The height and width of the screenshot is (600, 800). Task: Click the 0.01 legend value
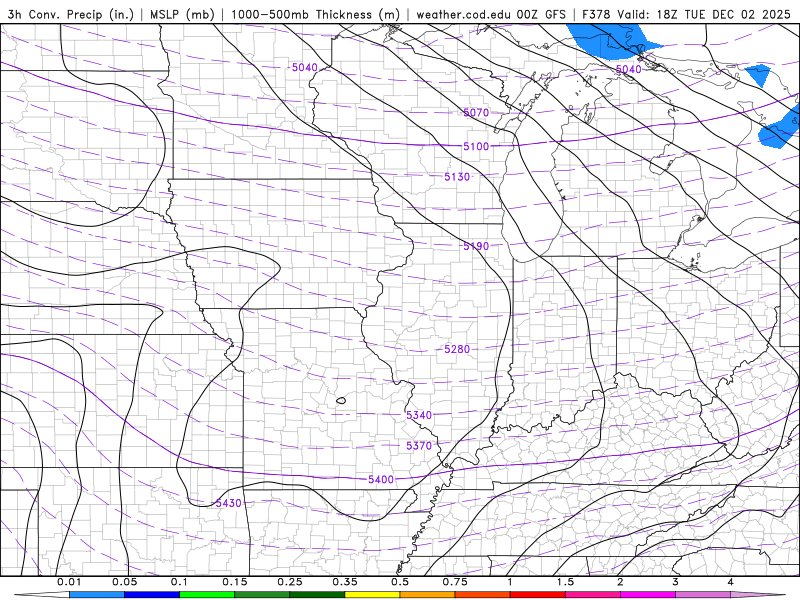[69, 582]
